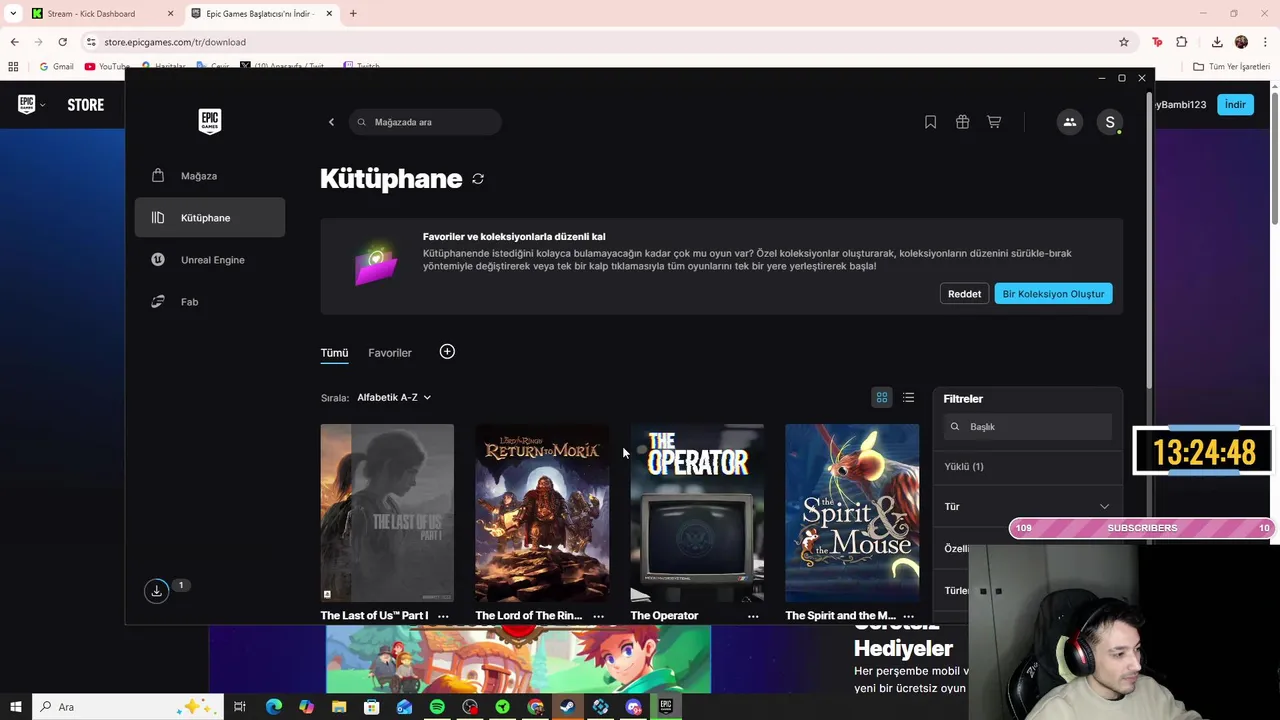Open Chrome downloads icon
Image resolution: width=1280 pixels, height=720 pixels.
tap(1217, 42)
